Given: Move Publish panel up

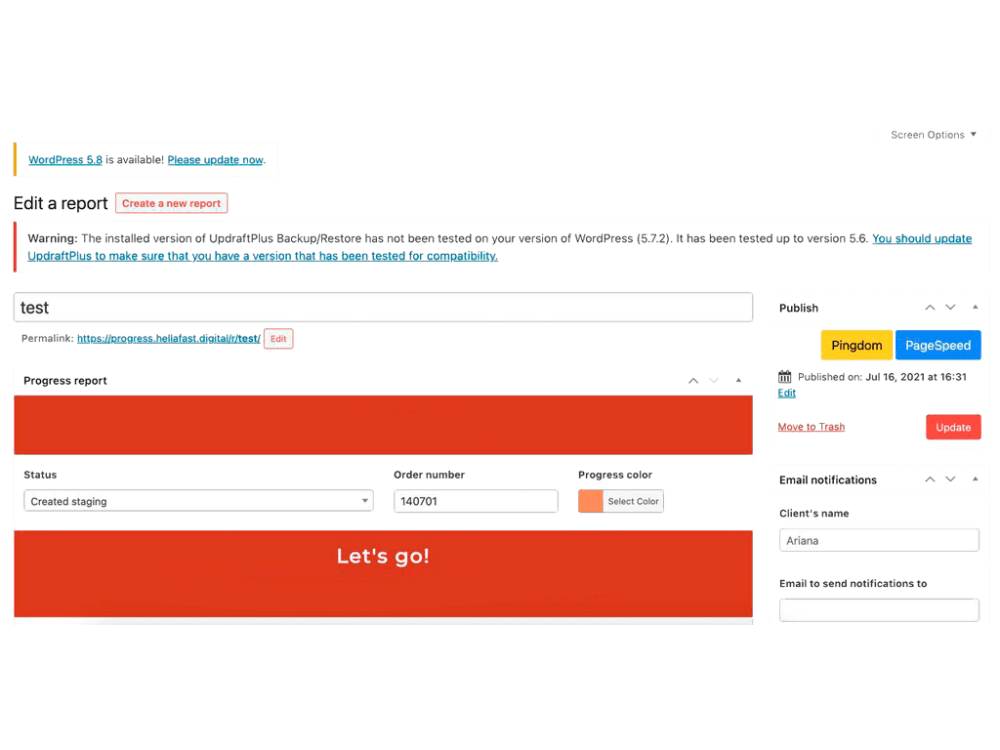Looking at the screenshot, I should point(930,307).
